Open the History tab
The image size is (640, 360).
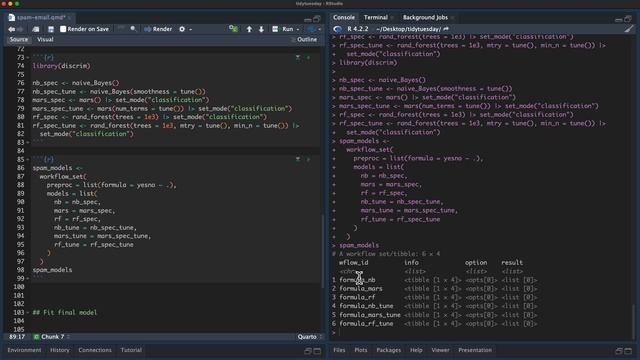(x=60, y=350)
